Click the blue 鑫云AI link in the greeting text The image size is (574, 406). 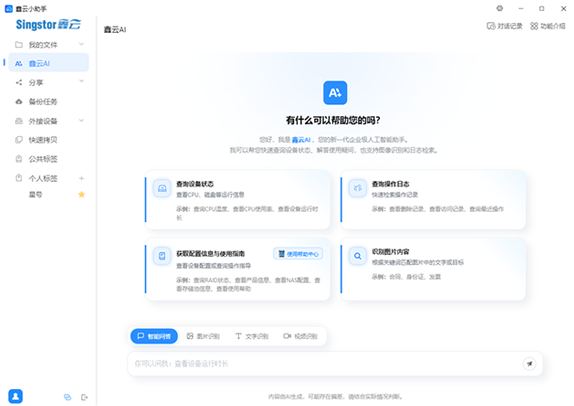301,140
